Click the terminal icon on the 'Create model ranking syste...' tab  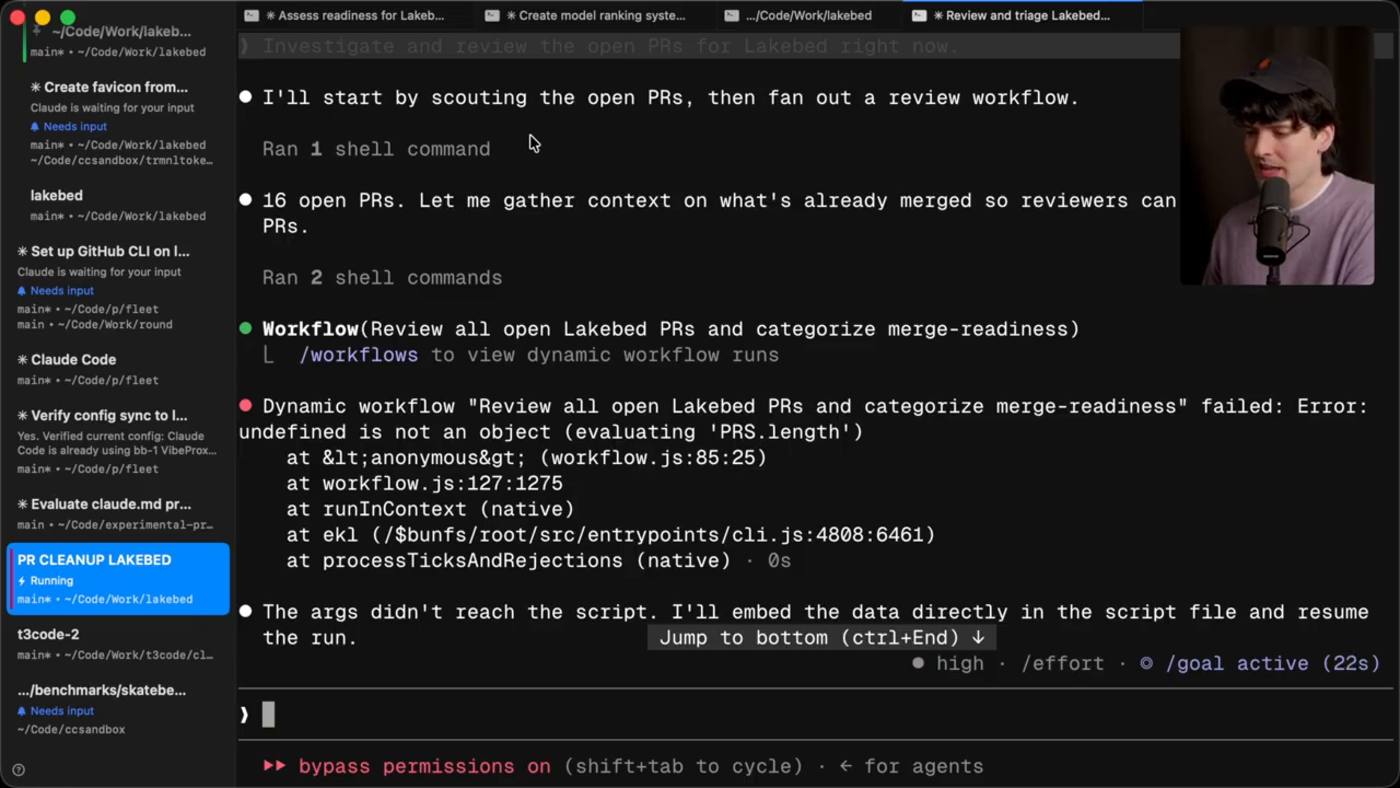pyautogui.click(x=492, y=15)
